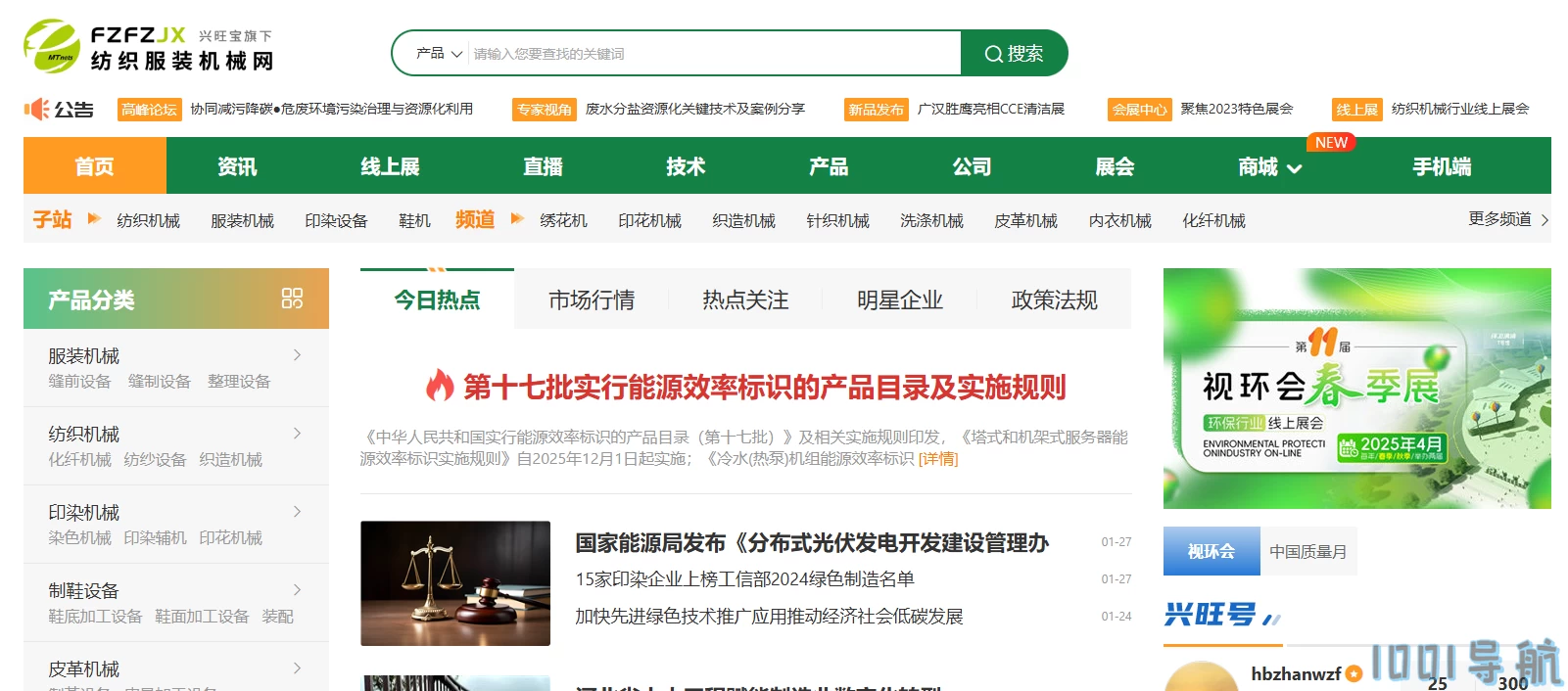Click the announcement speaker icon
Viewport: 1568px width, 691px height.
(x=36, y=109)
